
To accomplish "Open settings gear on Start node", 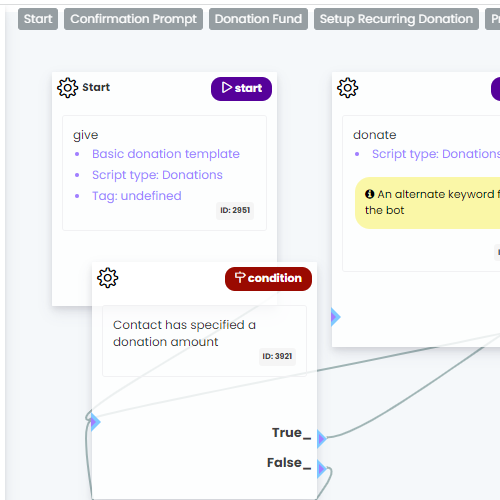I will click(67, 88).
